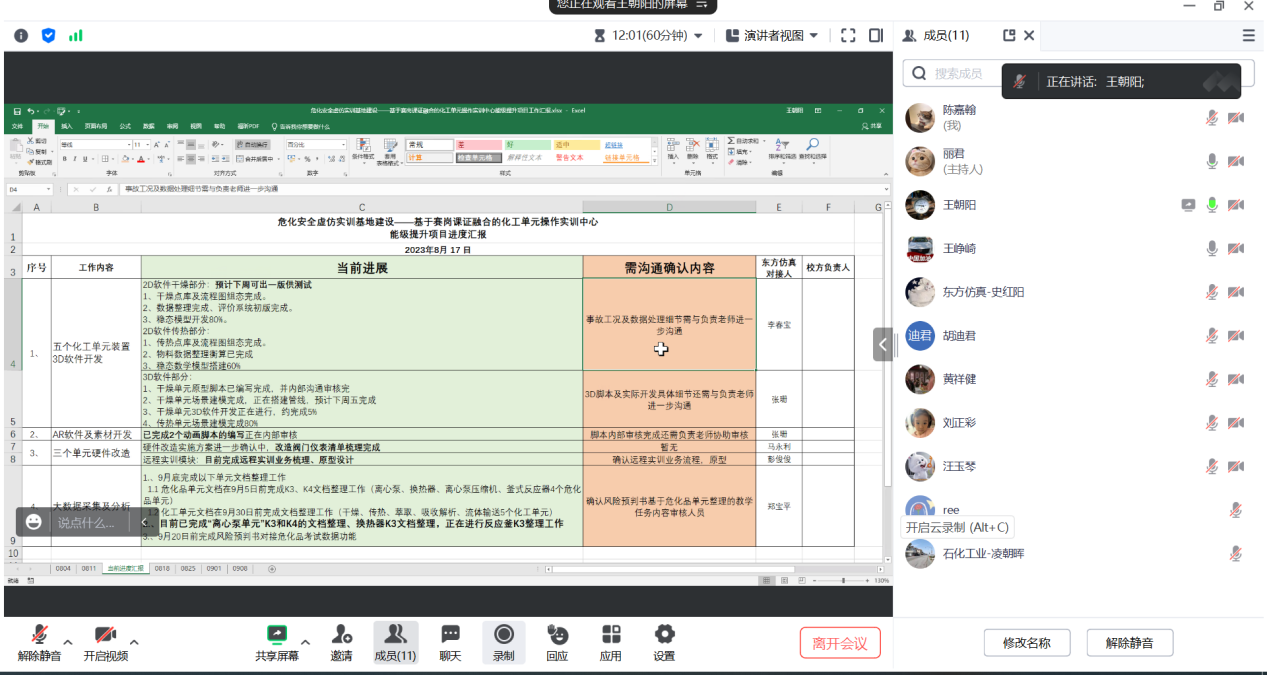
Task: Check the green network signal icon
Action: pyautogui.click(x=76, y=35)
